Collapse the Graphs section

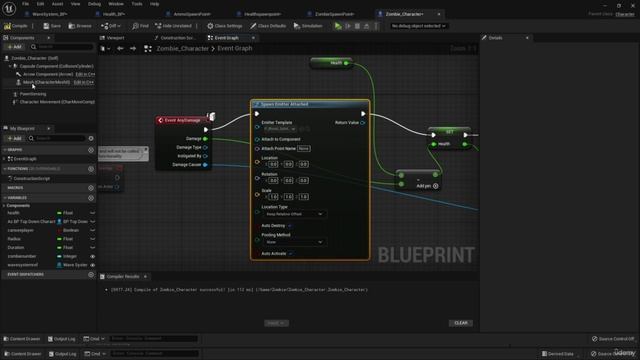4,150
